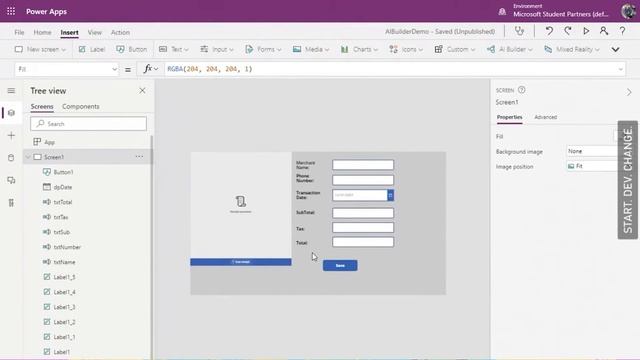The height and width of the screenshot is (360, 640).
Task: Open the app launcher waffle icon
Action: (x=11, y=11)
